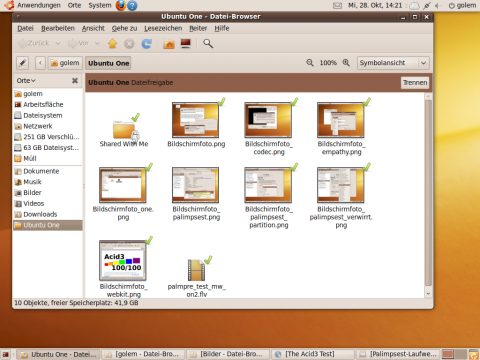
Task: Click the Vor forward button
Action: 79,43
